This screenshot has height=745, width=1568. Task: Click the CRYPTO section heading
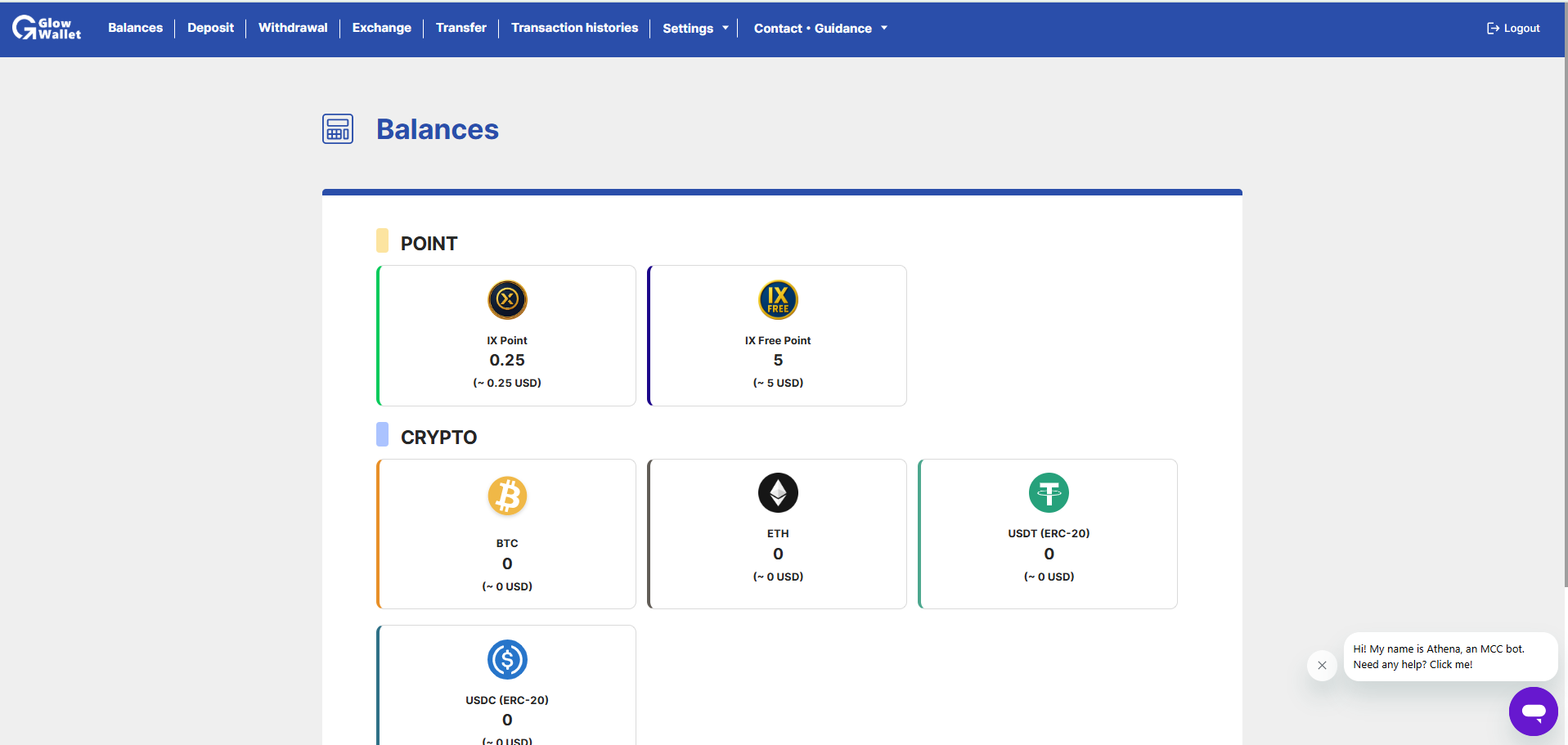point(438,438)
